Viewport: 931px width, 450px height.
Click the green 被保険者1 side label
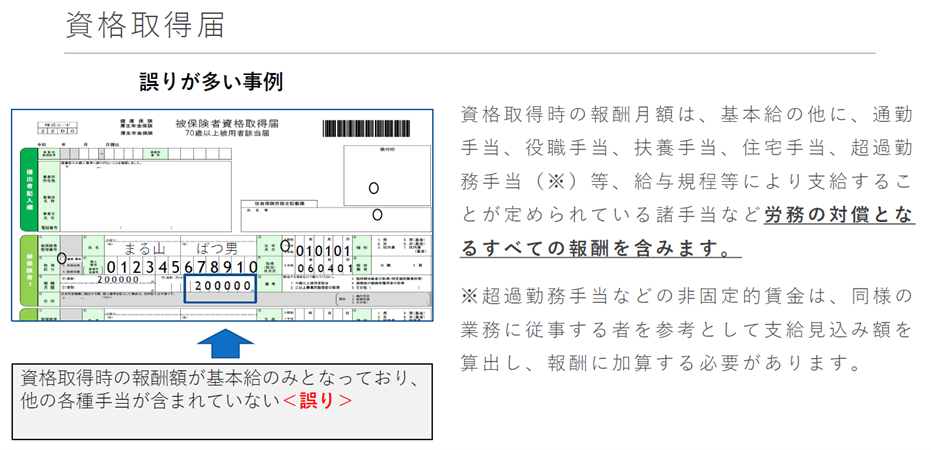(x=29, y=270)
